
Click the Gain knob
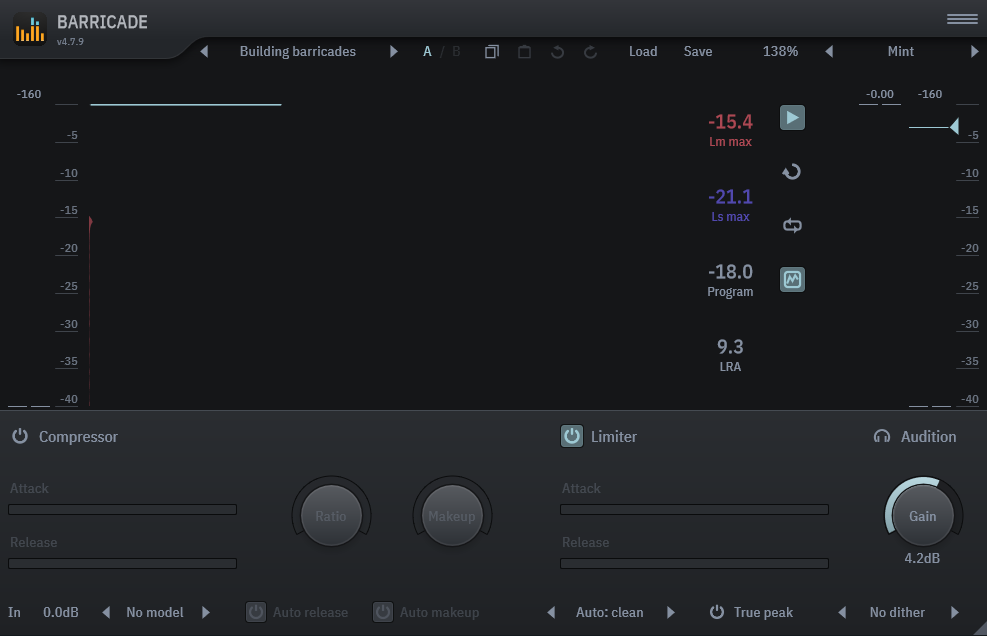[923, 516]
